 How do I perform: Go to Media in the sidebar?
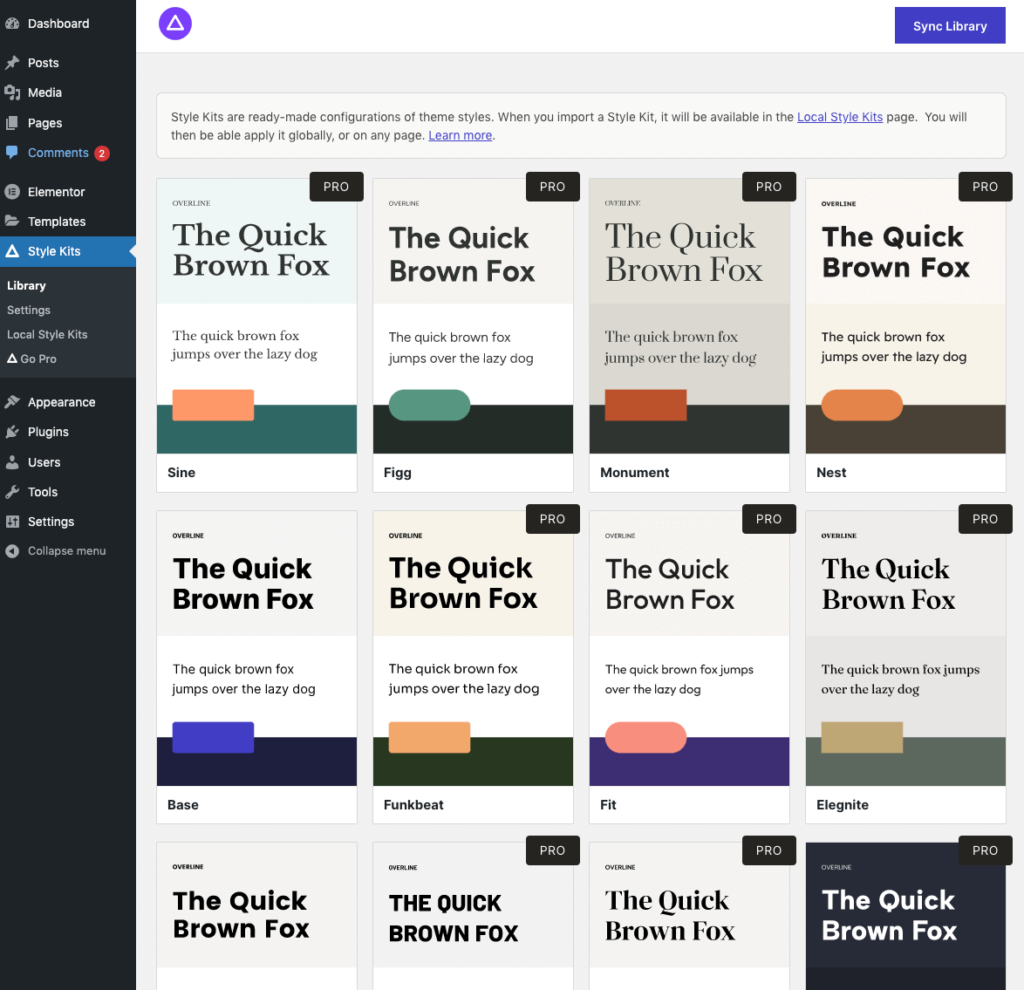coord(68,93)
